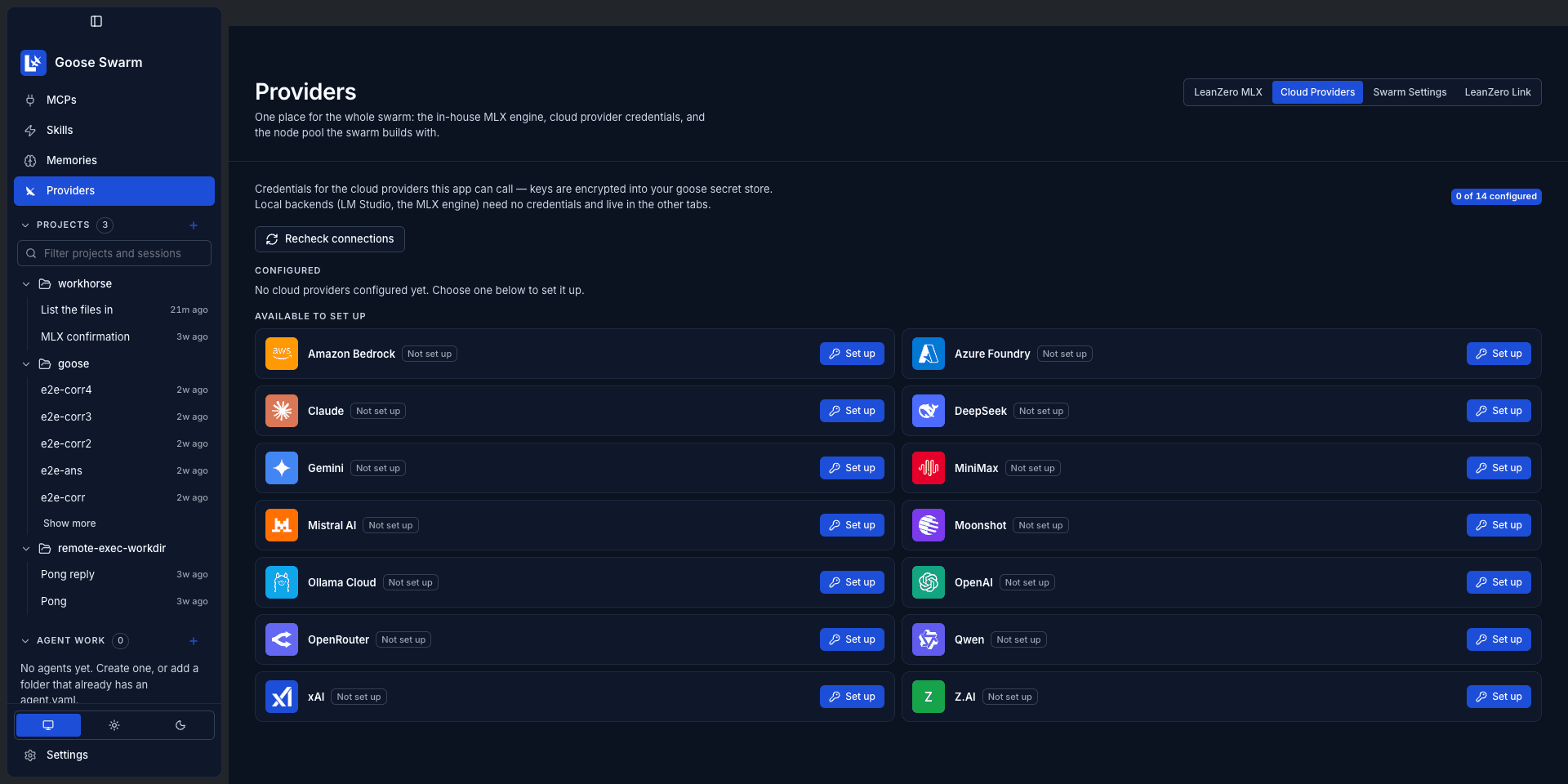Click the OpenAI logo icon
The image size is (1568, 784).
pyautogui.click(x=929, y=582)
